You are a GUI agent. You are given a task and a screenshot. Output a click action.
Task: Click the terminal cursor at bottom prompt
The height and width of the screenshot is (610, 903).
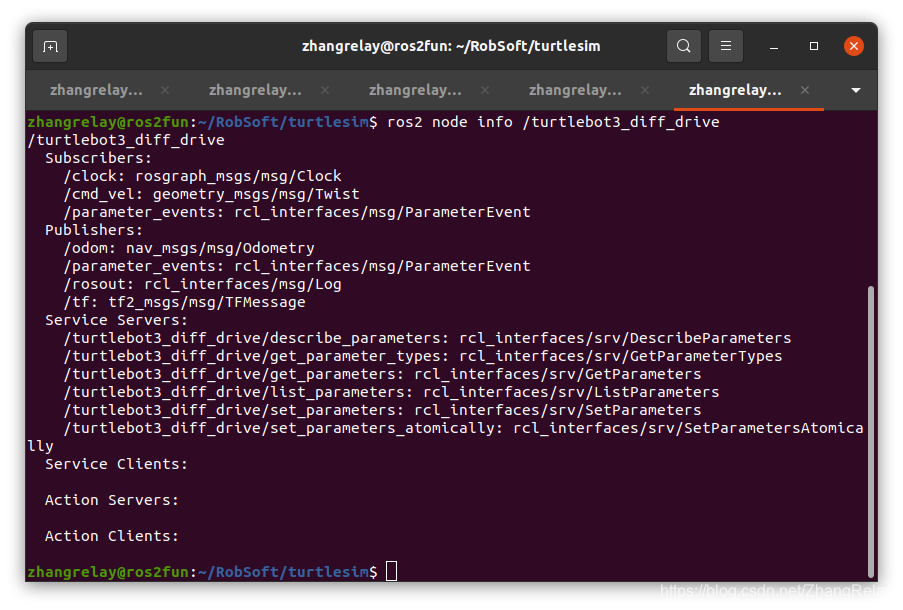pyautogui.click(x=392, y=571)
